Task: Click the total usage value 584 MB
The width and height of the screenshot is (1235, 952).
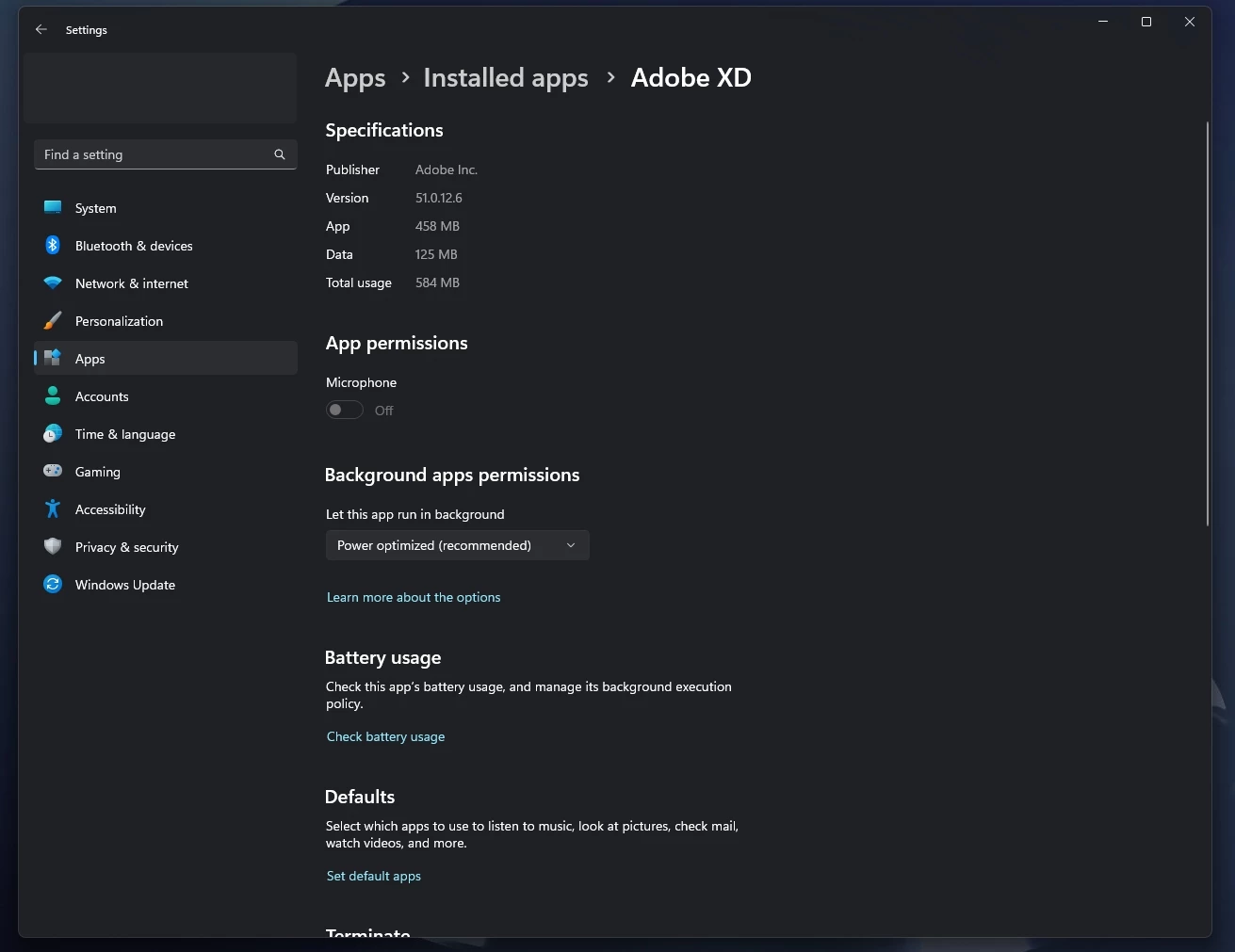Action: point(437,282)
